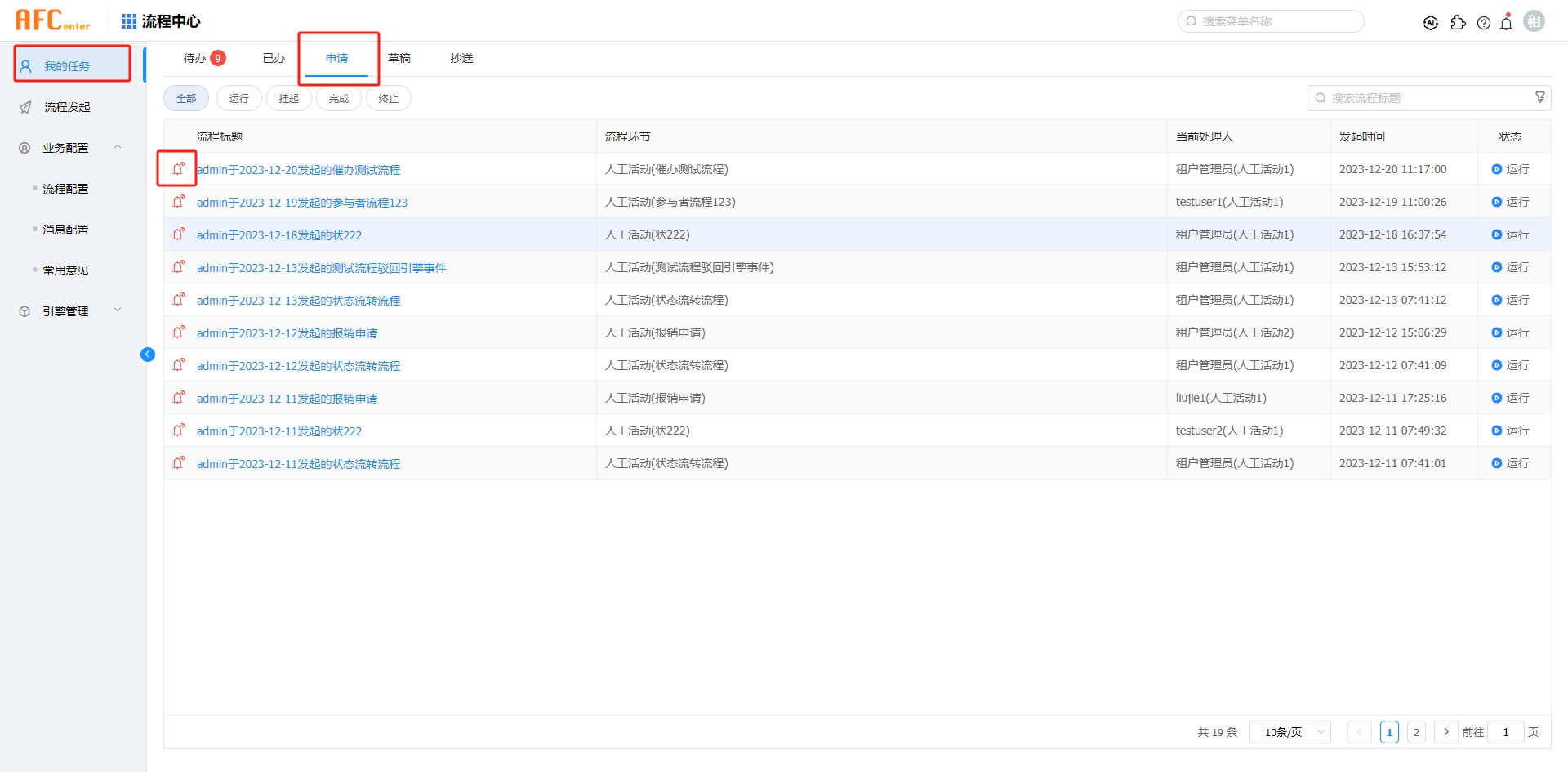Switch to the 草稿 tab
The width and height of the screenshot is (1568, 772).
tap(399, 58)
